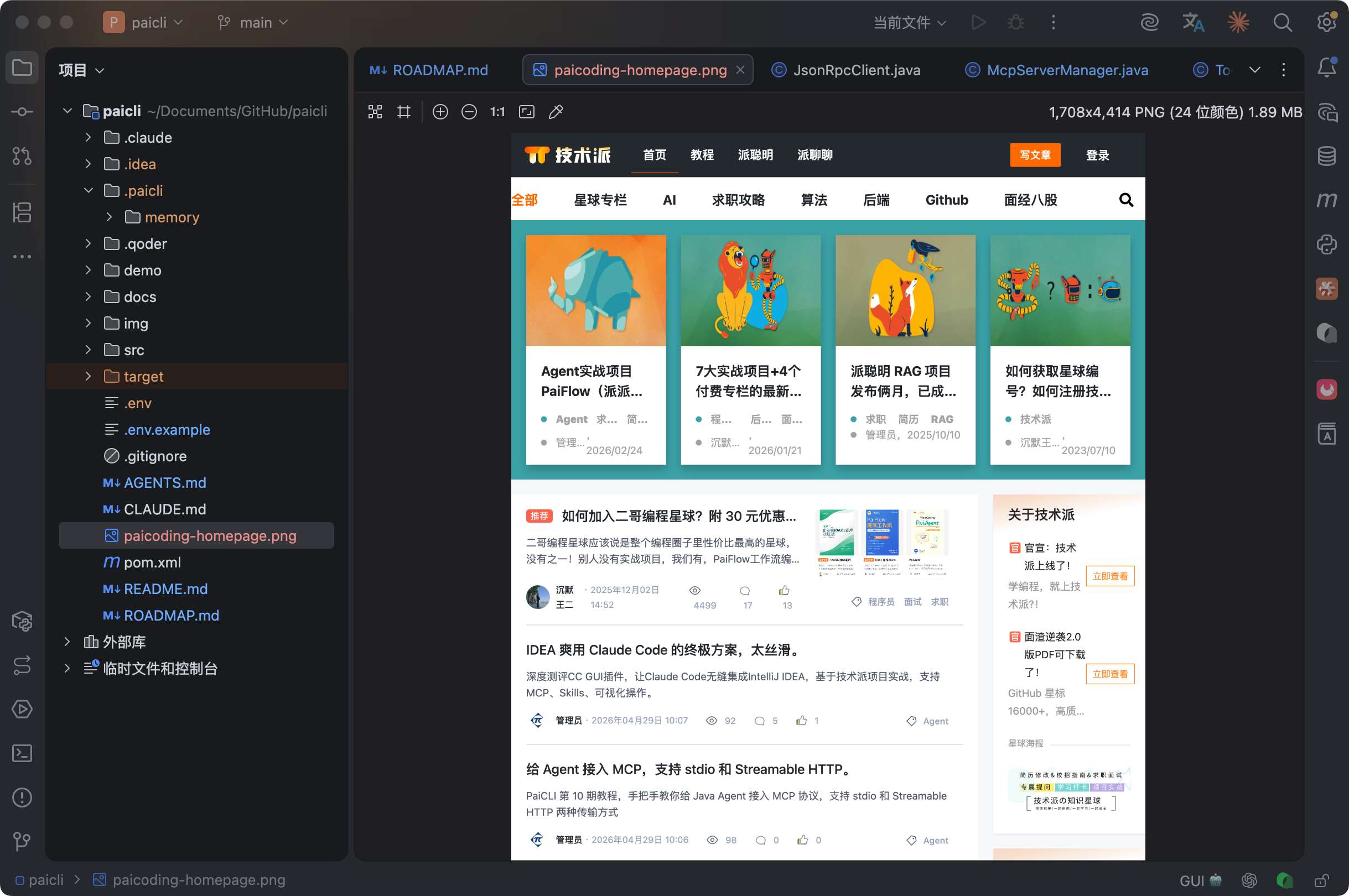This screenshot has width=1349, height=896.
Task: Click paicli in the status bar breadcrumb
Action: coord(39,880)
